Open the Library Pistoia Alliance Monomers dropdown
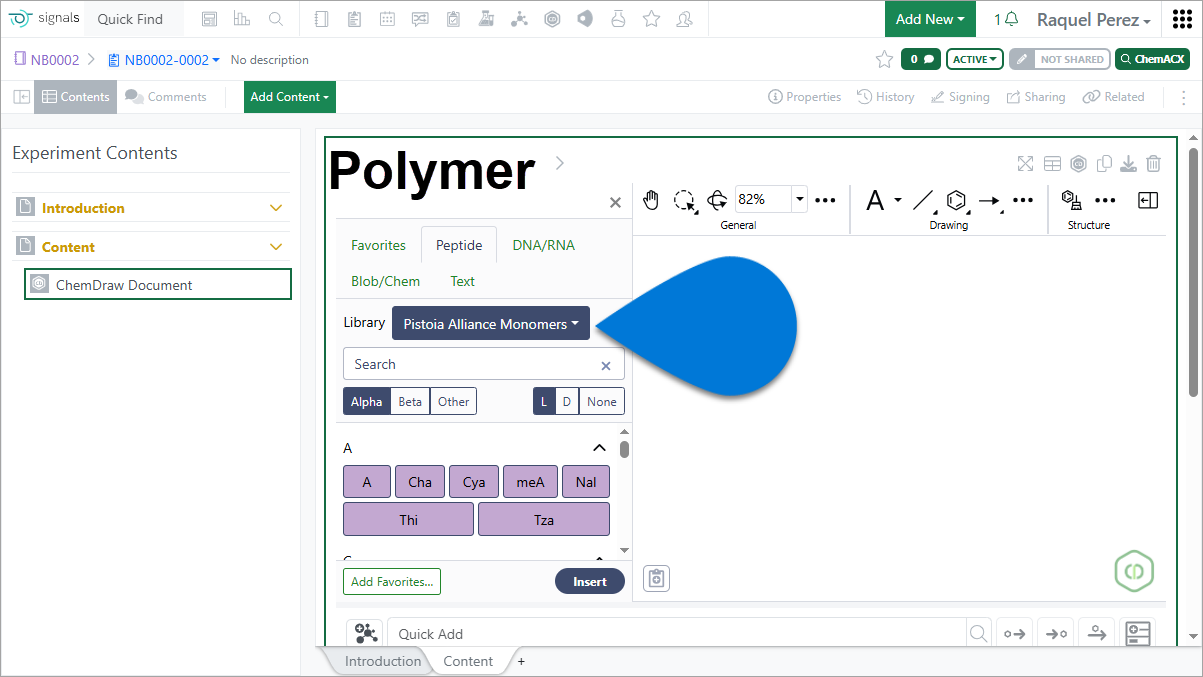1203x677 pixels. point(491,324)
